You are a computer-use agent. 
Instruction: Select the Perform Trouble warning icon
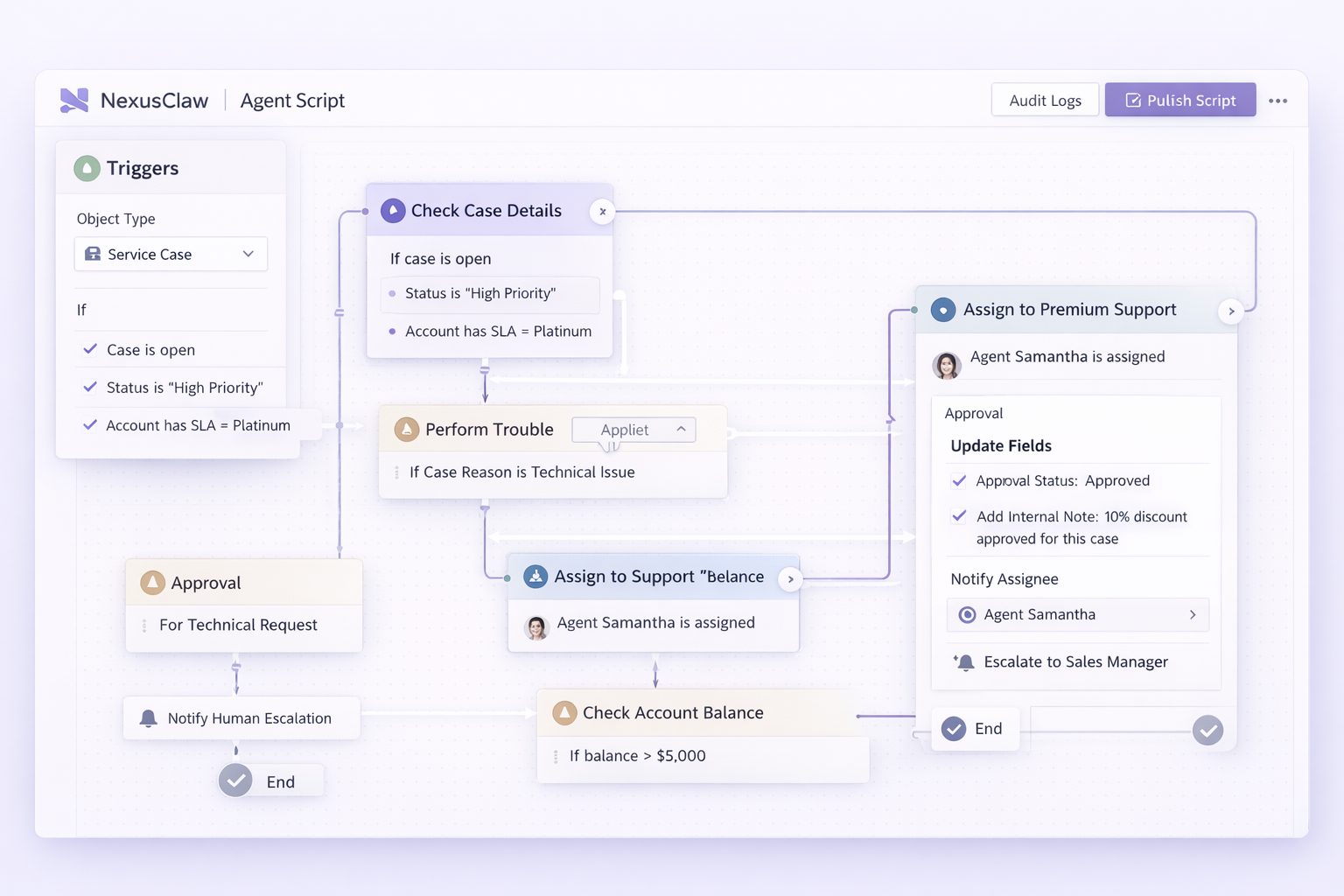[406, 429]
